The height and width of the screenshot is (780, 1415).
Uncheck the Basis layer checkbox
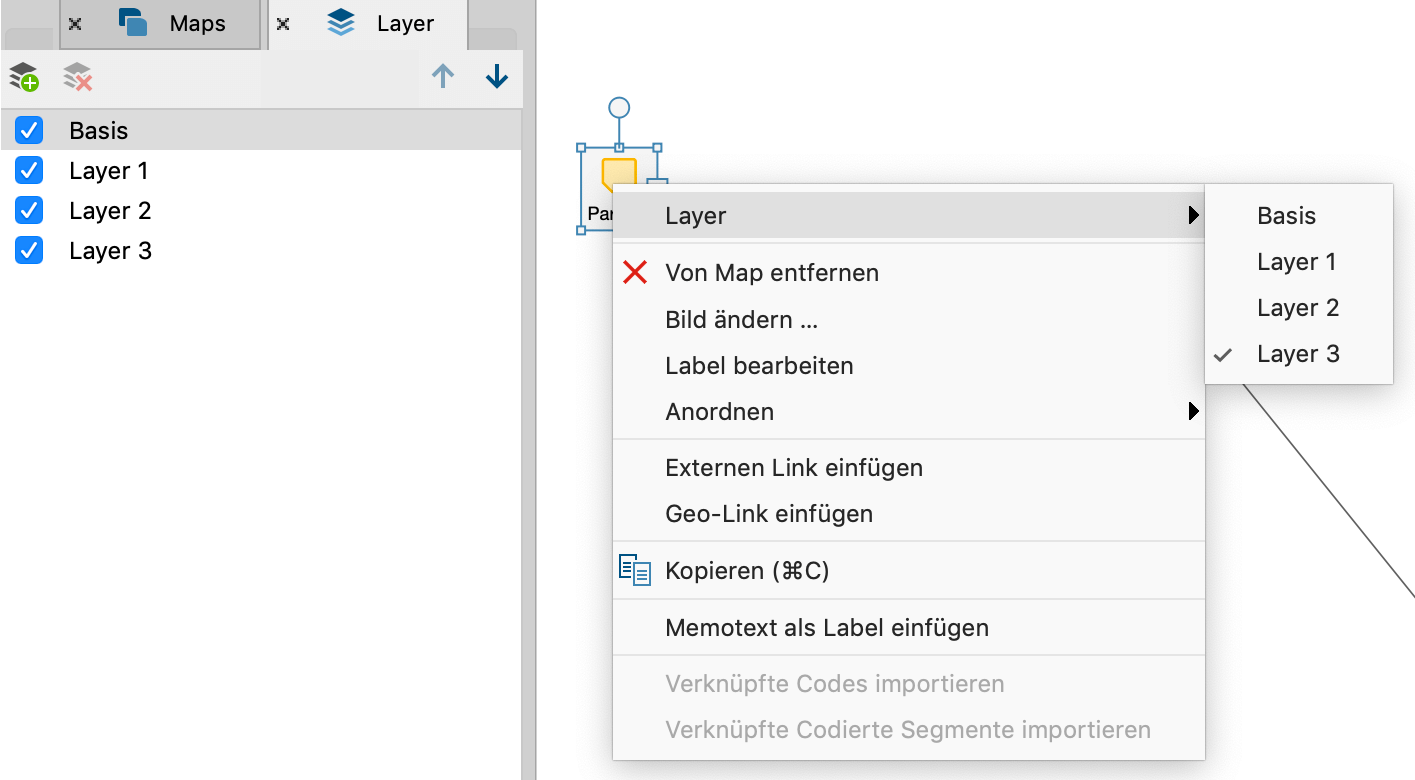coord(29,130)
